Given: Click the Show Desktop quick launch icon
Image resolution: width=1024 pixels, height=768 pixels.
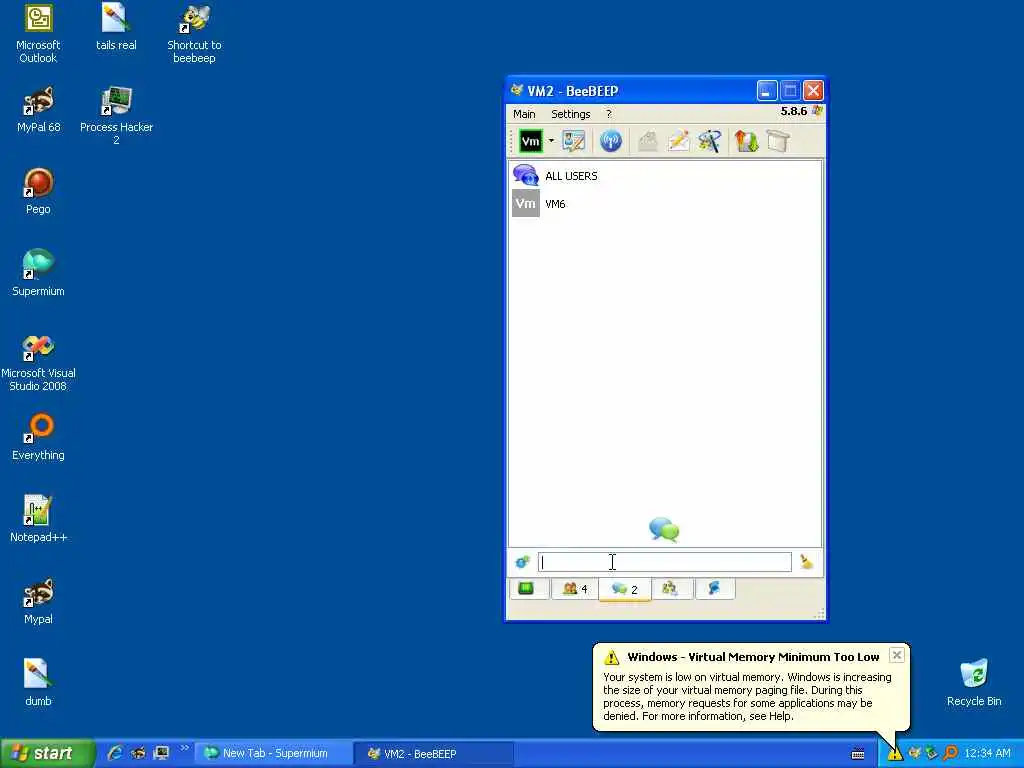Looking at the screenshot, I should pos(161,753).
